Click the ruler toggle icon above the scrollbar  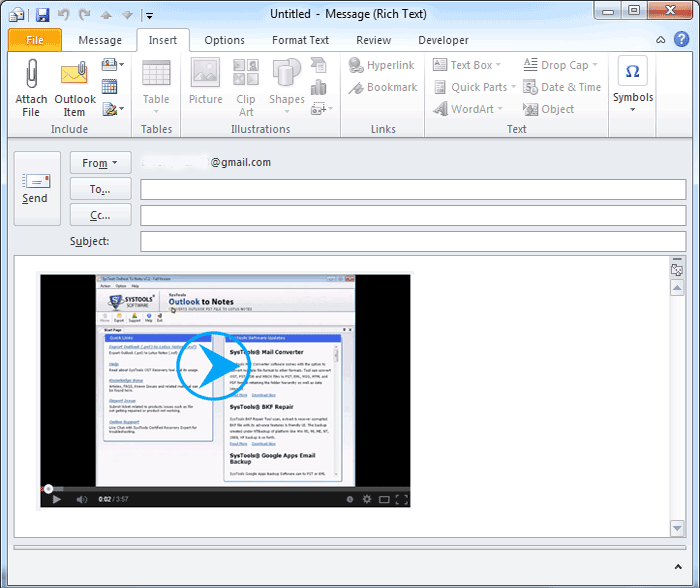coord(677,269)
